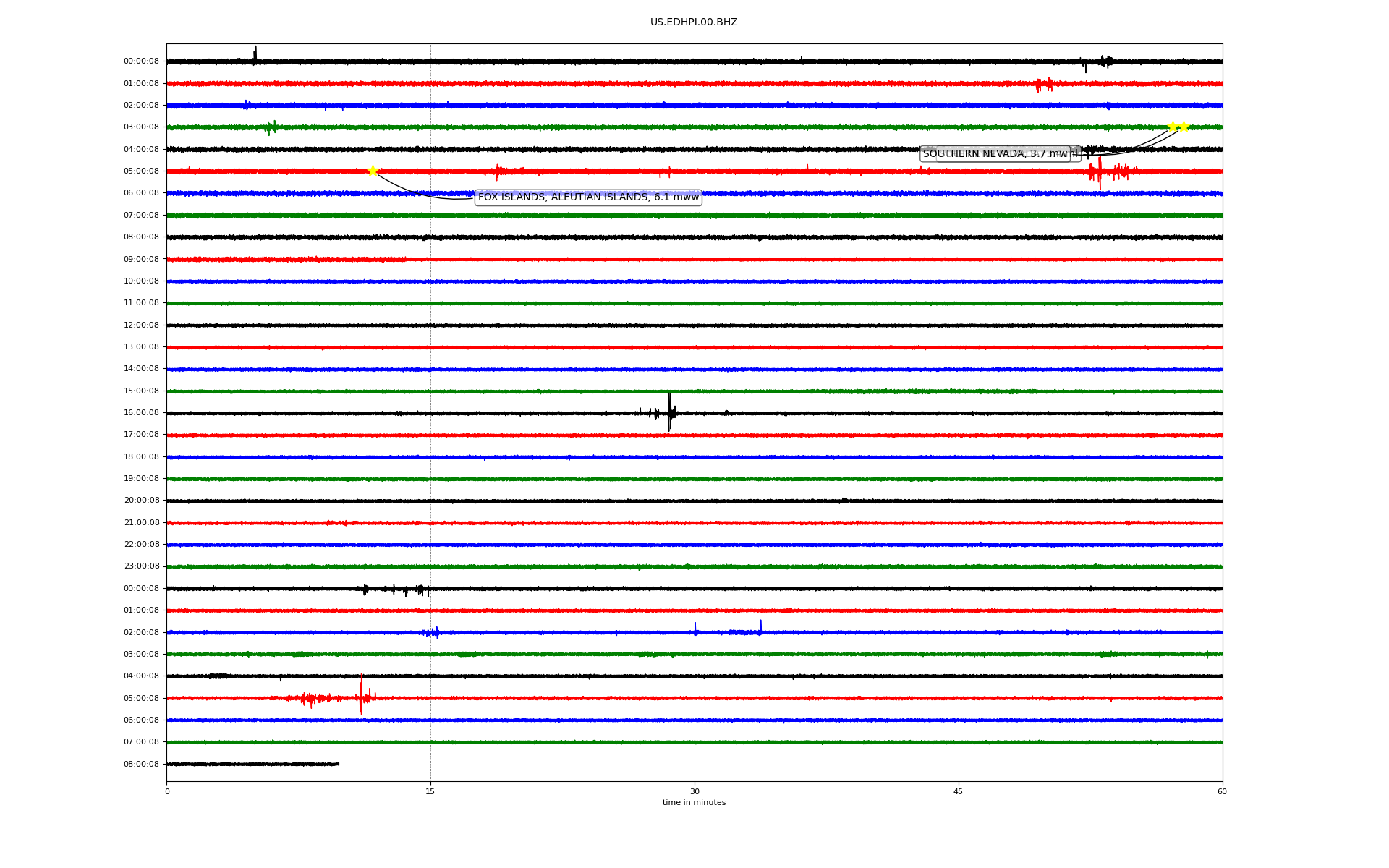Click the 30 tick label on the x-axis
Viewport: 1389px width, 868px height.
tap(694, 792)
